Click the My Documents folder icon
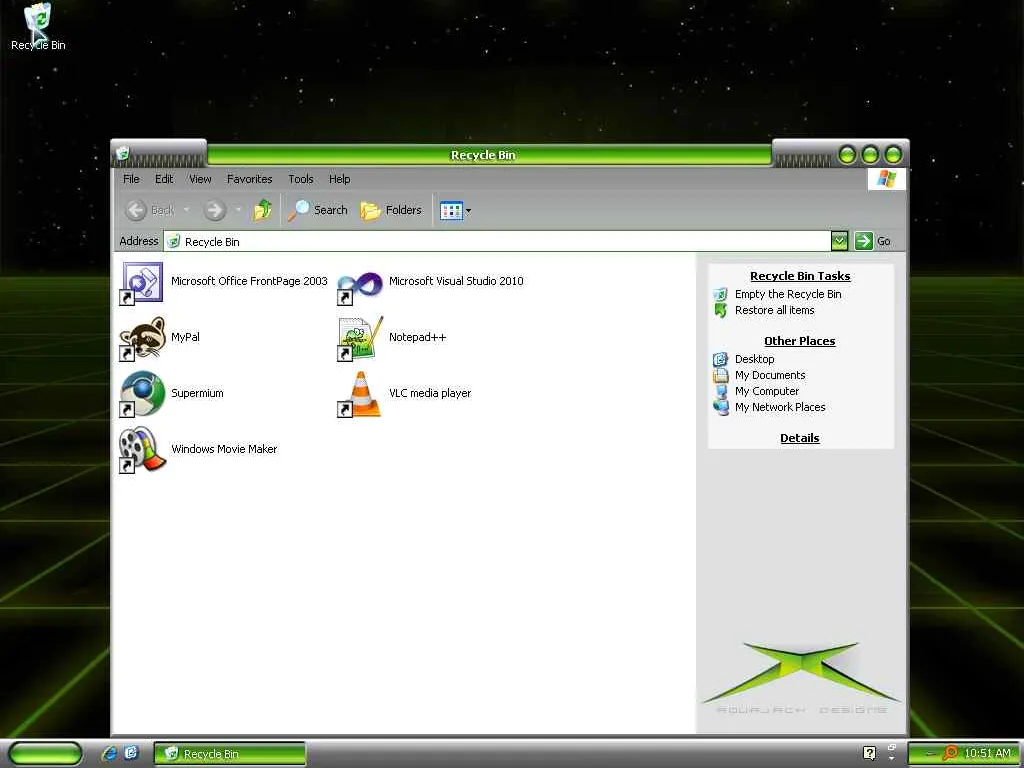This screenshot has height=768, width=1024. click(x=720, y=376)
